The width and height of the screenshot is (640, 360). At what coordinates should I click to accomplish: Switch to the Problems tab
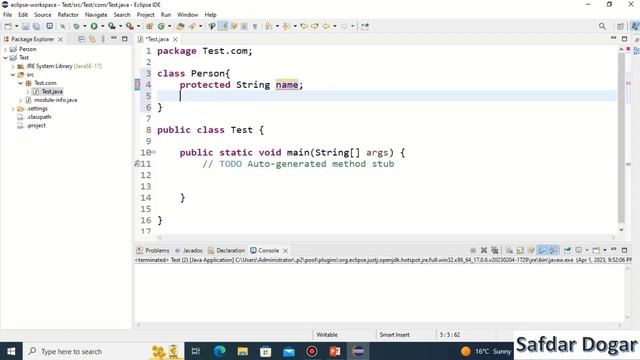pos(153,250)
